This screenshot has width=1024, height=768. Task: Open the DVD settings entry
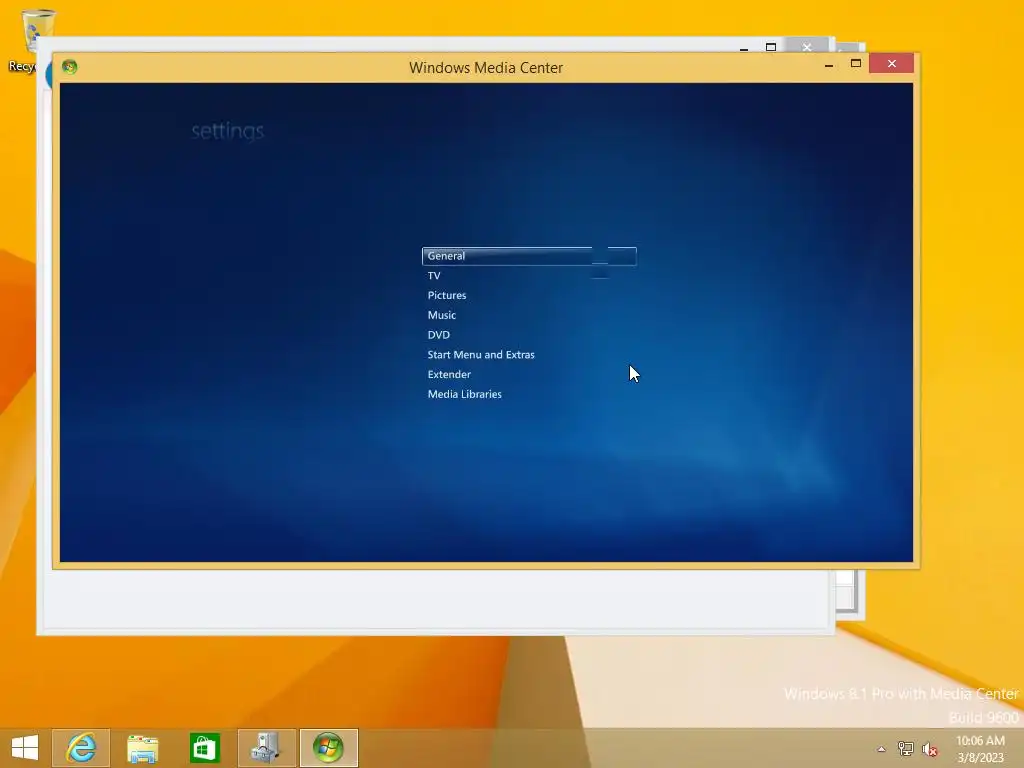tap(438, 335)
